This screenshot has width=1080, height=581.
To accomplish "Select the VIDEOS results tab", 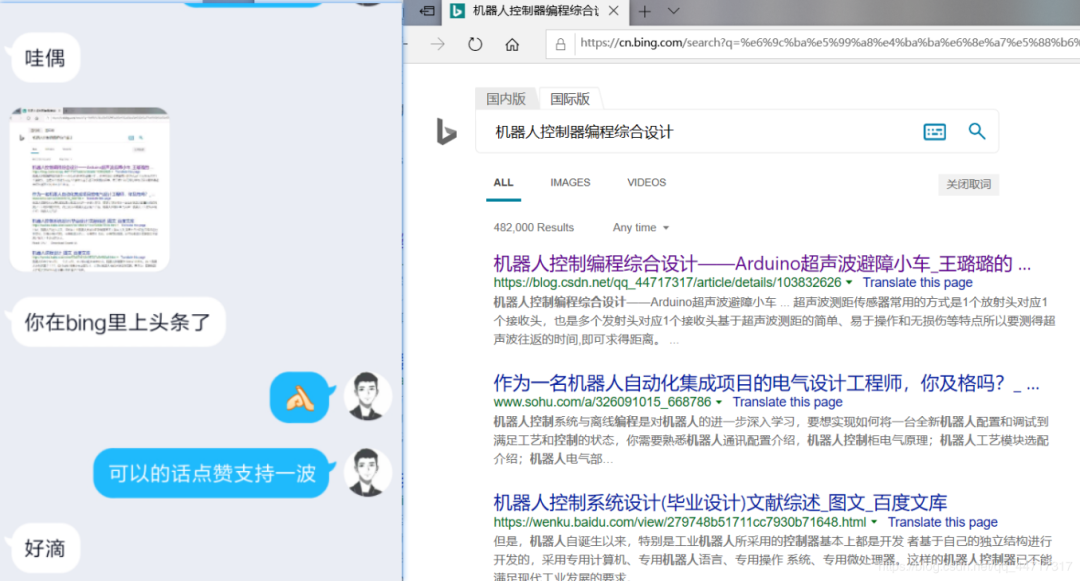I will 646,182.
